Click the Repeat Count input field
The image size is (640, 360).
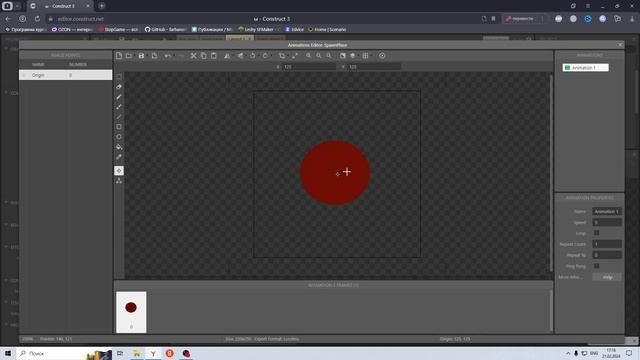[x=607, y=244]
